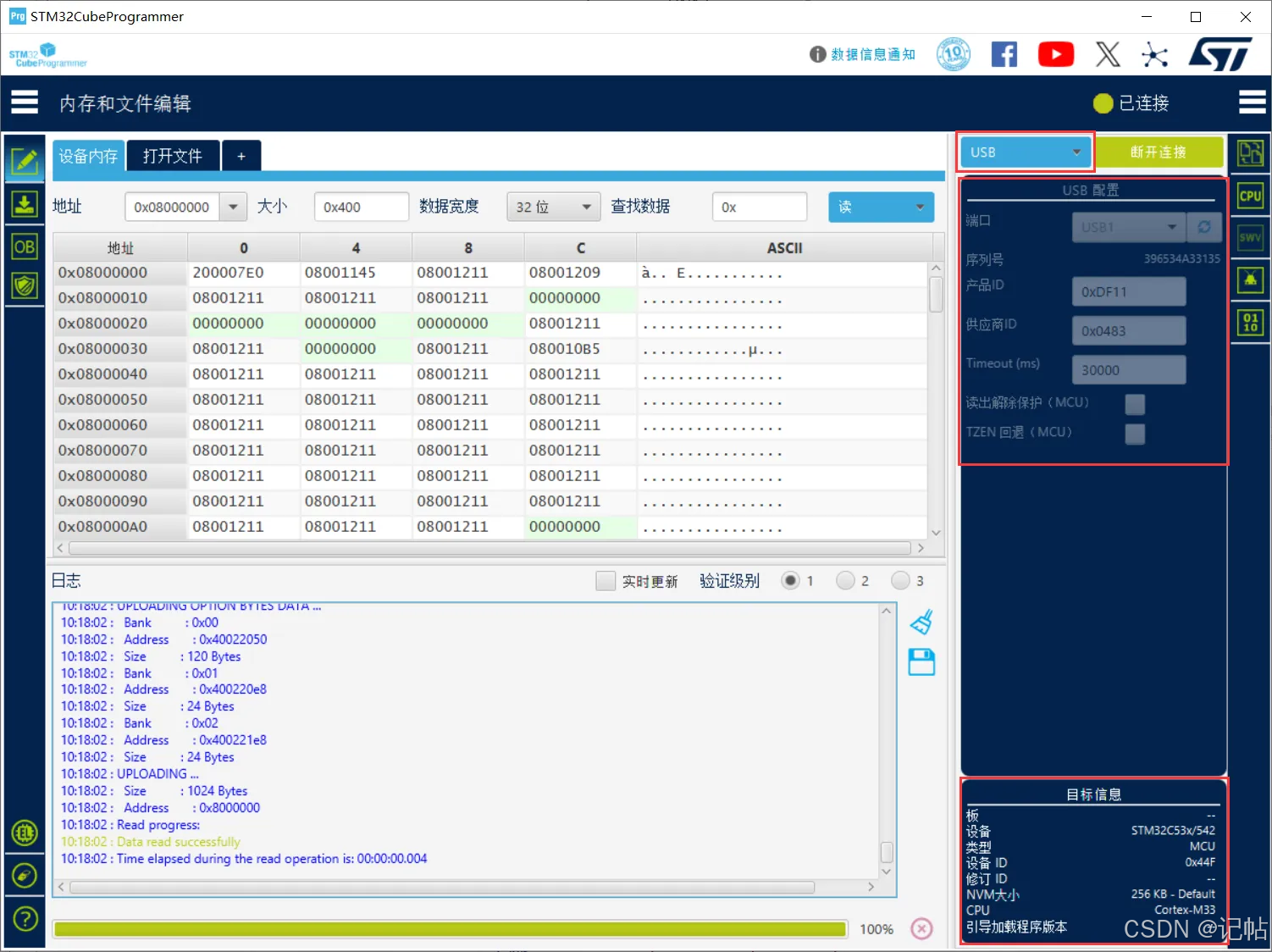This screenshot has width=1272, height=952.
Task: Cancel operation with the red X icon
Action: tap(921, 929)
